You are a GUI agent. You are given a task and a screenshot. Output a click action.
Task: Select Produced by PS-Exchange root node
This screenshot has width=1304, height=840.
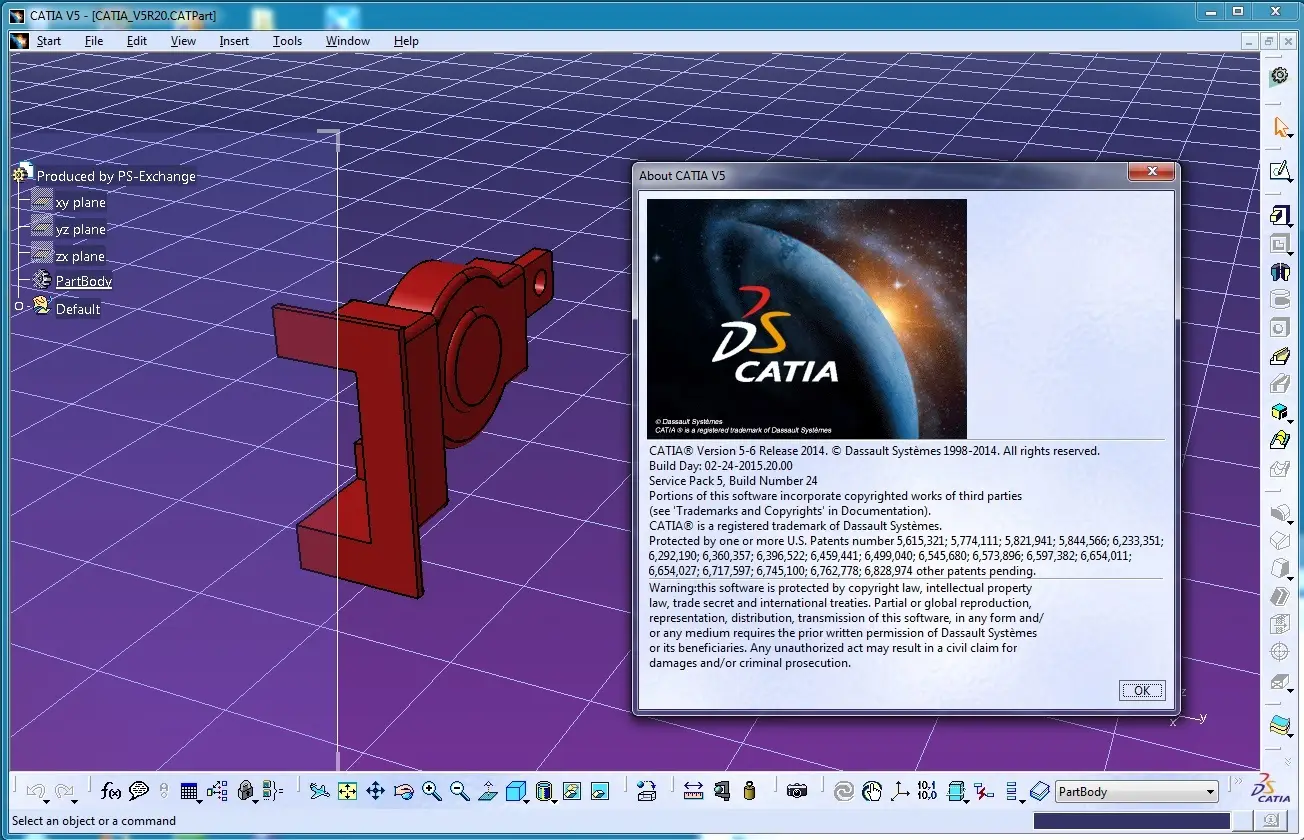[x=116, y=176]
